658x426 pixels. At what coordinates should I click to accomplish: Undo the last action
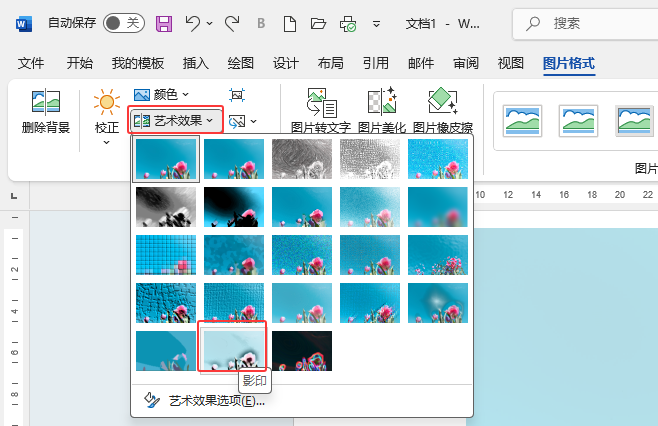pyautogui.click(x=193, y=24)
